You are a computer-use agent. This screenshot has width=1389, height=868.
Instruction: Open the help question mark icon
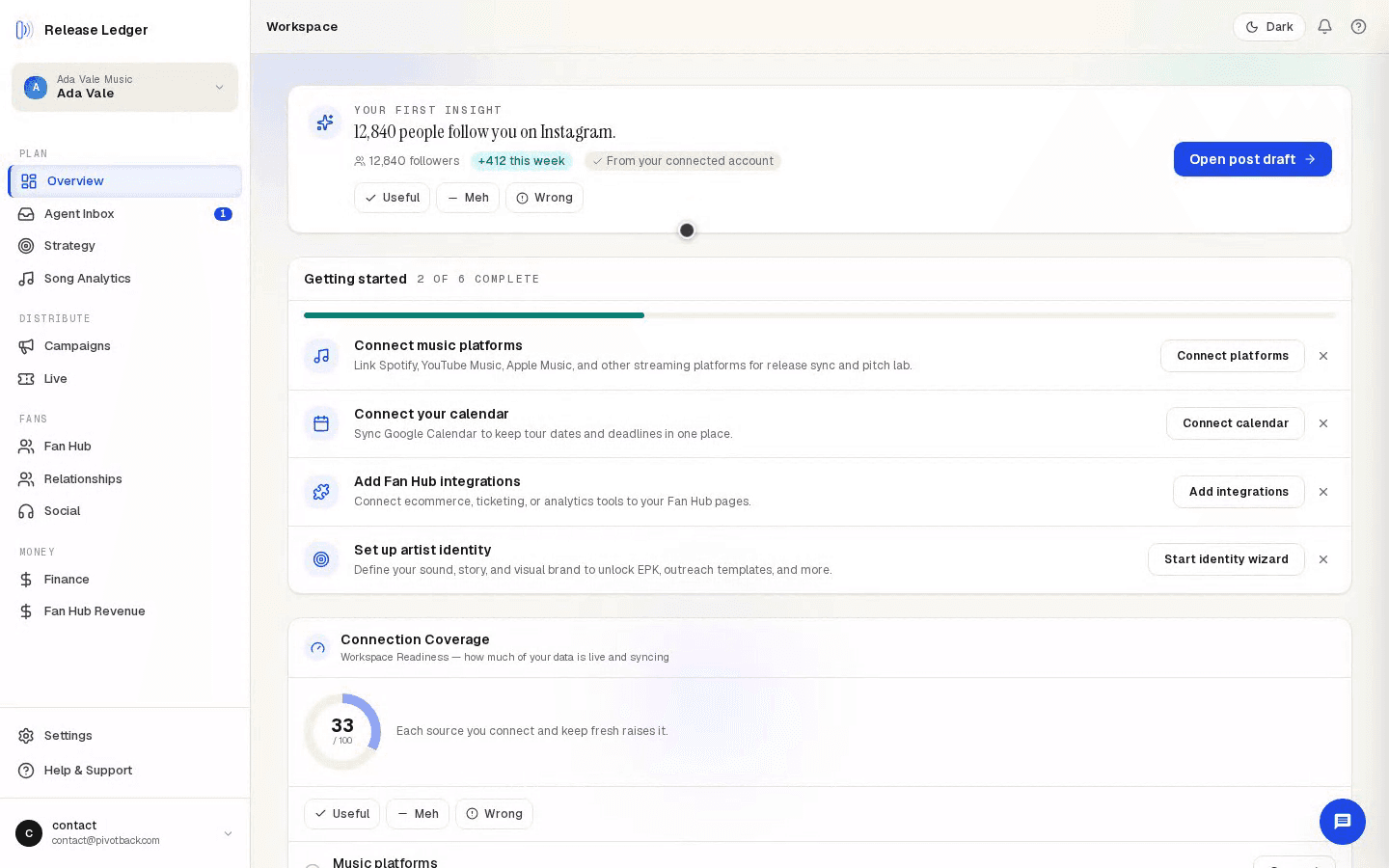(1358, 27)
